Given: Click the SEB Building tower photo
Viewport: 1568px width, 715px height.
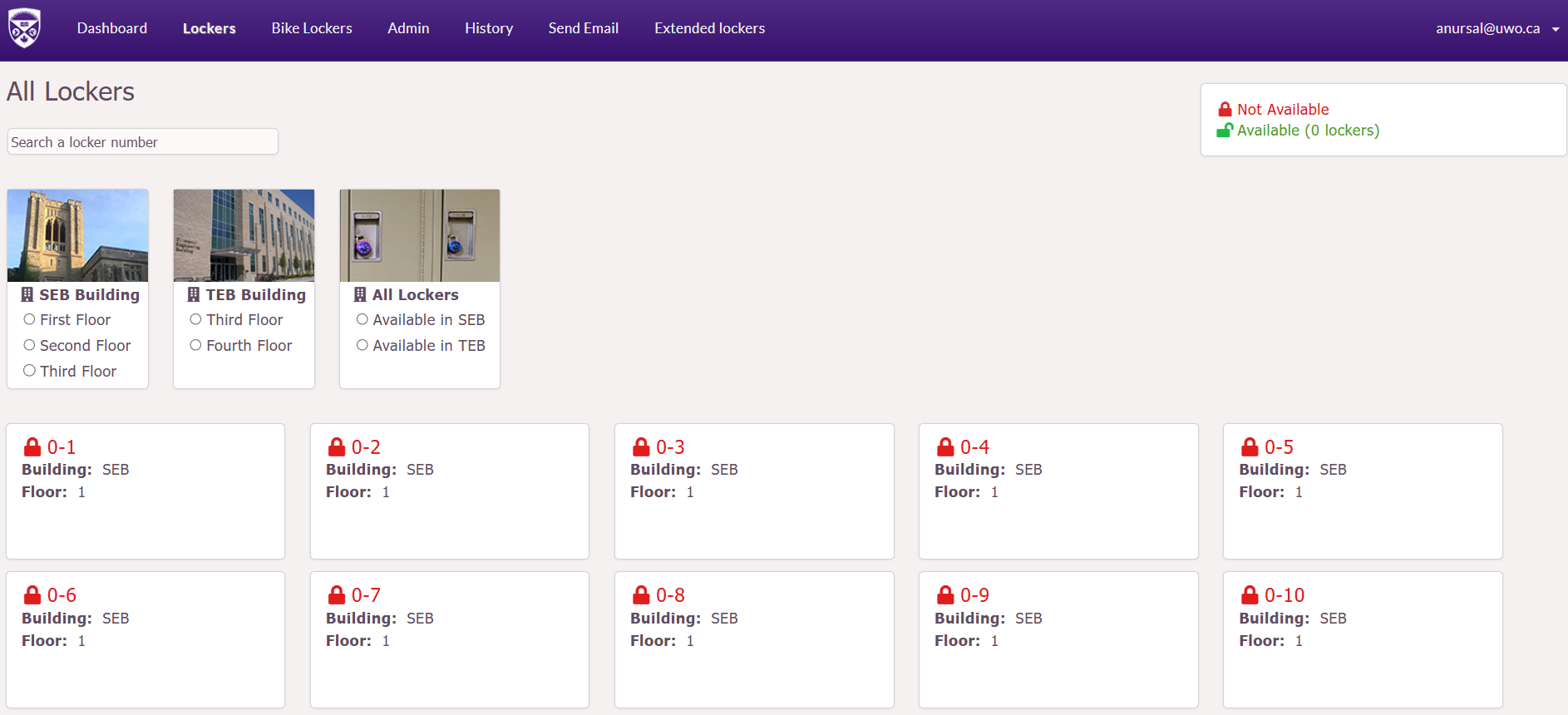Looking at the screenshot, I should (78, 235).
